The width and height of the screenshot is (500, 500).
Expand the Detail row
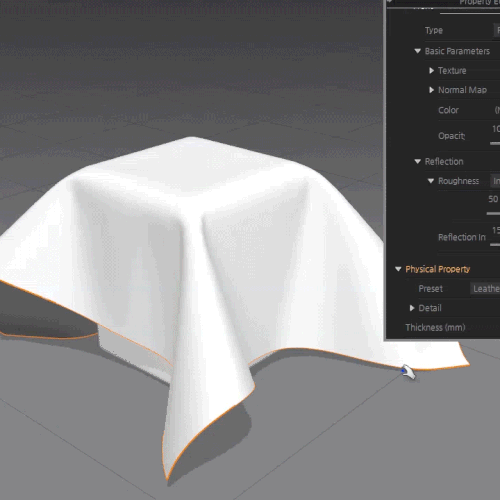point(412,308)
